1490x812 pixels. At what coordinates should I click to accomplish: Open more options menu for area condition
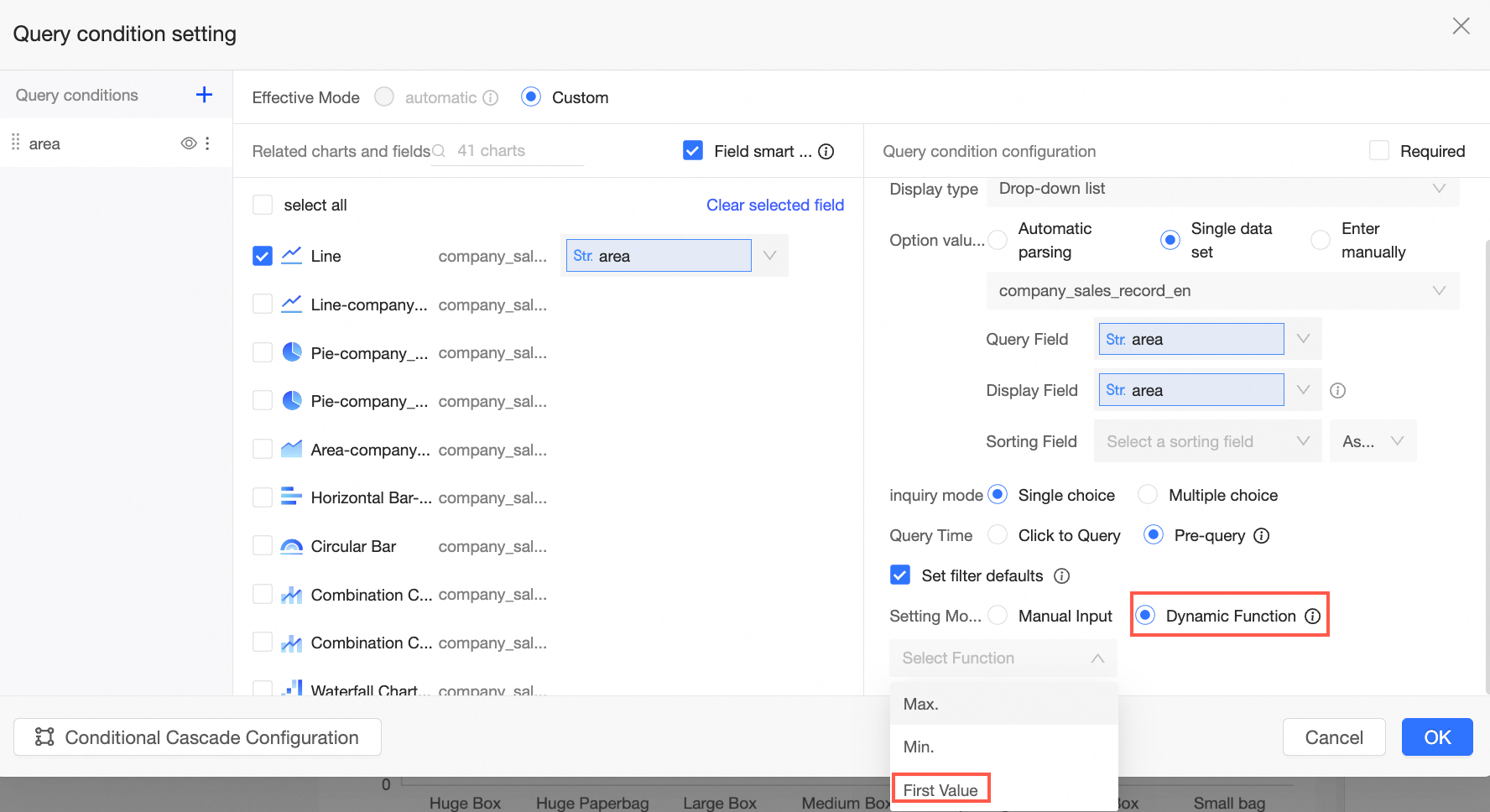[207, 143]
